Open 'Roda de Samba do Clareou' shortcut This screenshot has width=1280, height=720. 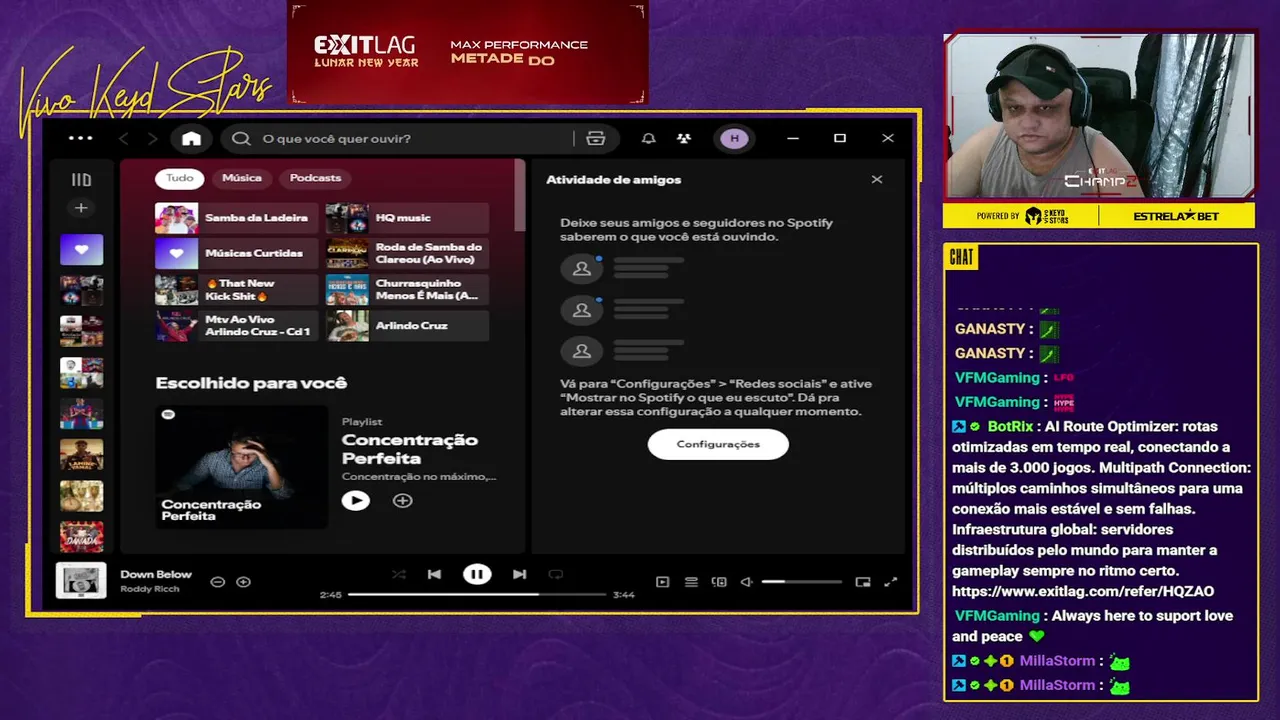[407, 254]
